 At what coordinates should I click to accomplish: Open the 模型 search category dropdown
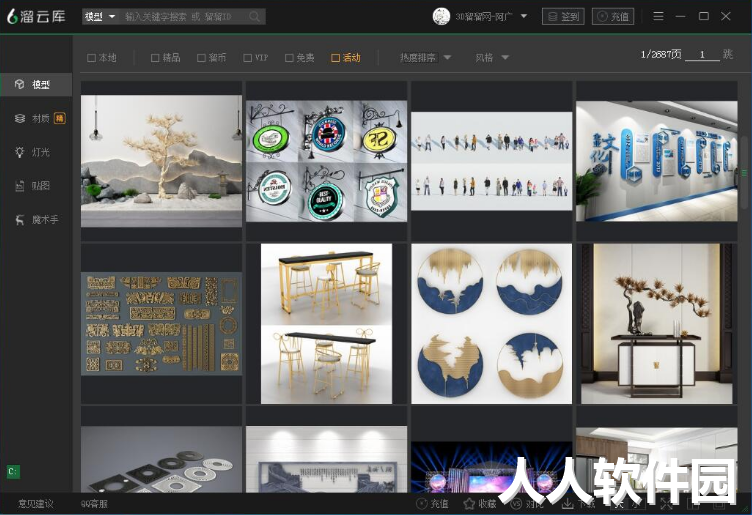tap(100, 17)
